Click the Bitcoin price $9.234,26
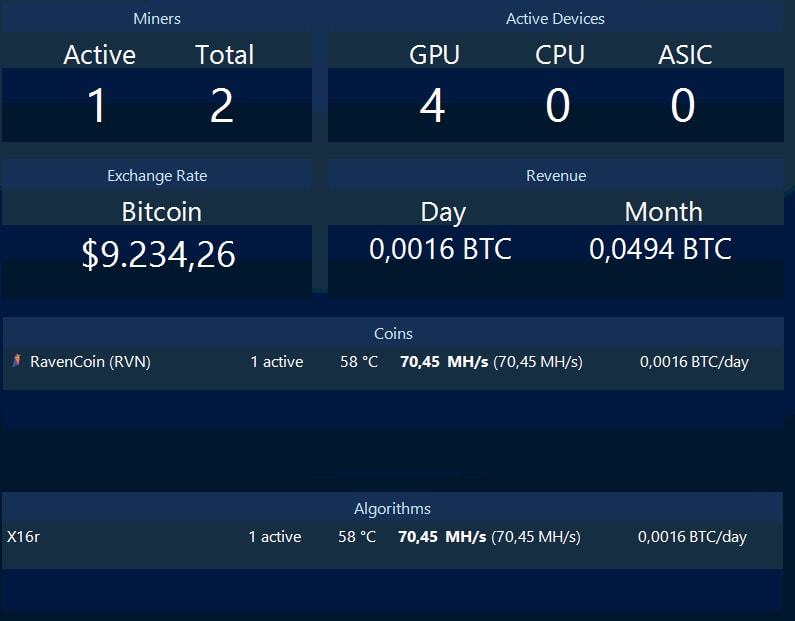Screen dimensions: 795x621 [159, 255]
